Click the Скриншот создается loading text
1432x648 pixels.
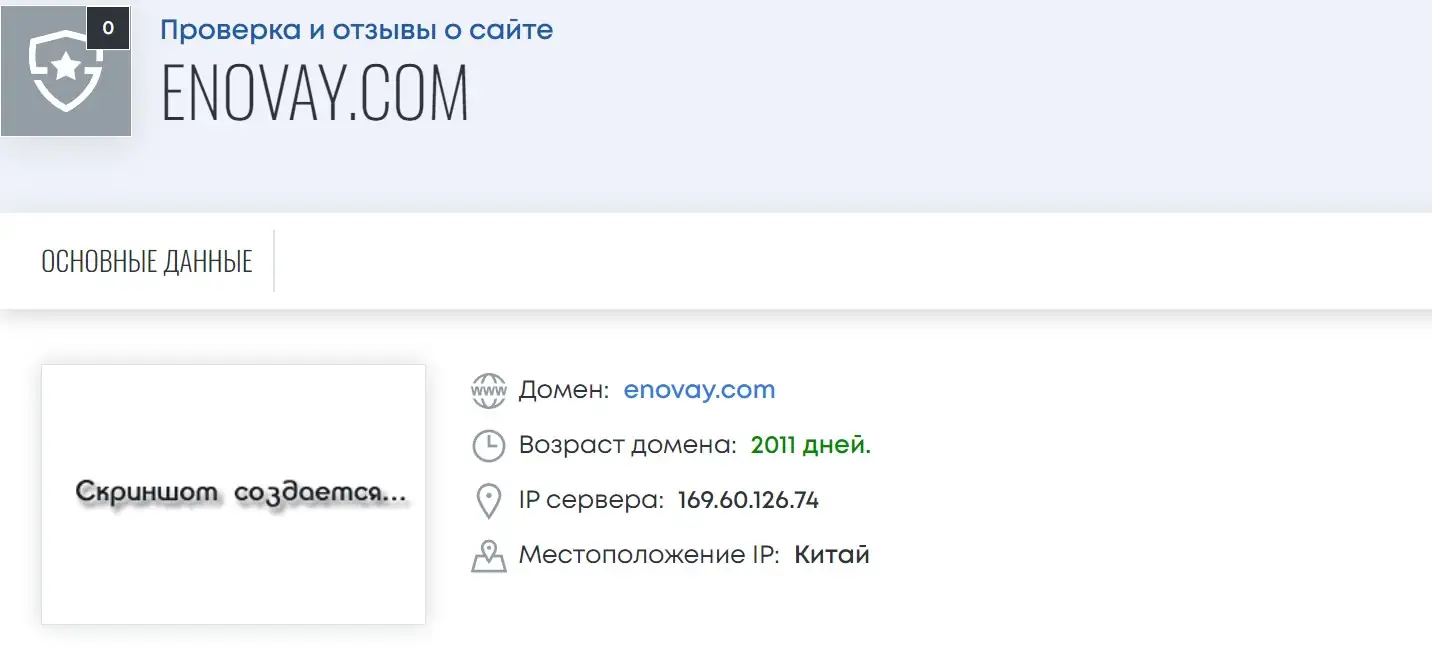click(x=242, y=493)
